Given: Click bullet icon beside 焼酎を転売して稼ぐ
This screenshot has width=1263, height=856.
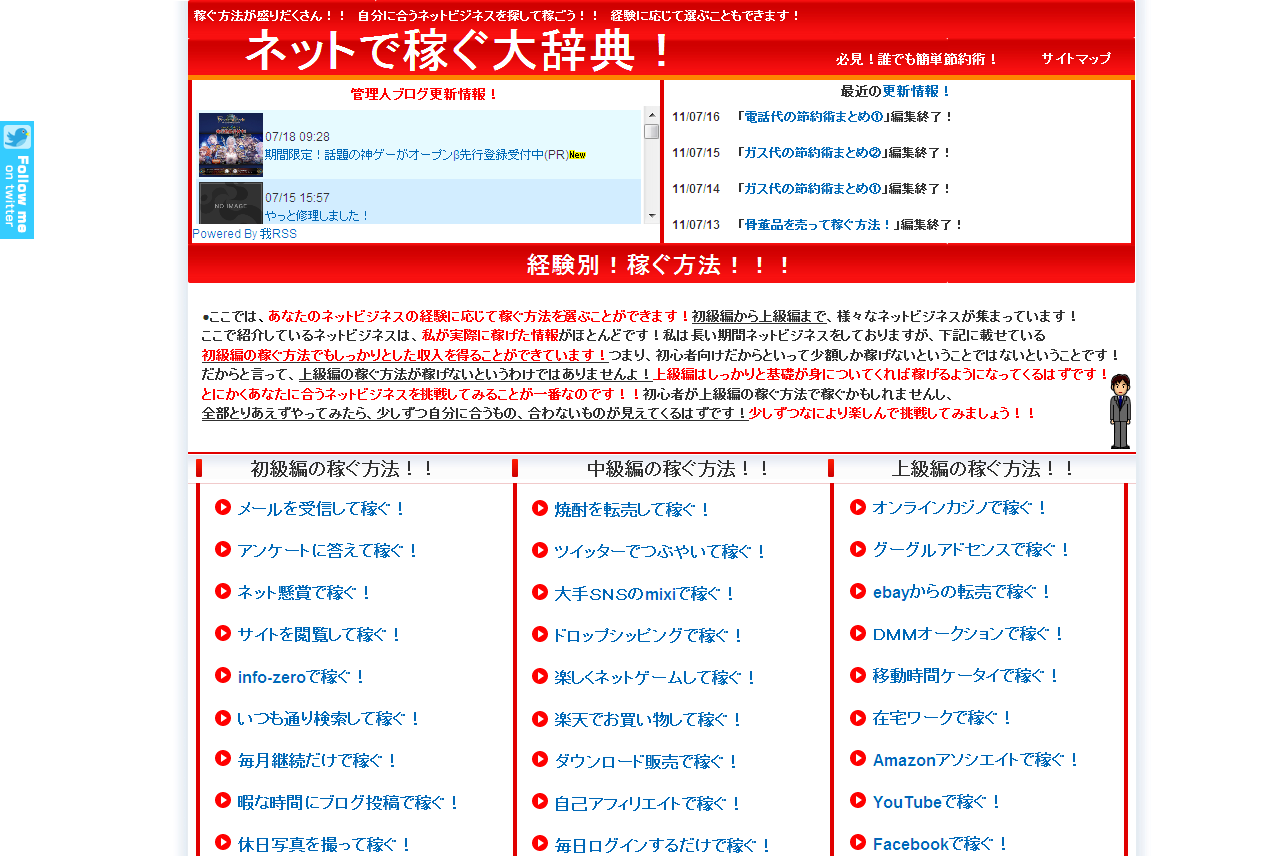Looking at the screenshot, I should click(x=540, y=508).
